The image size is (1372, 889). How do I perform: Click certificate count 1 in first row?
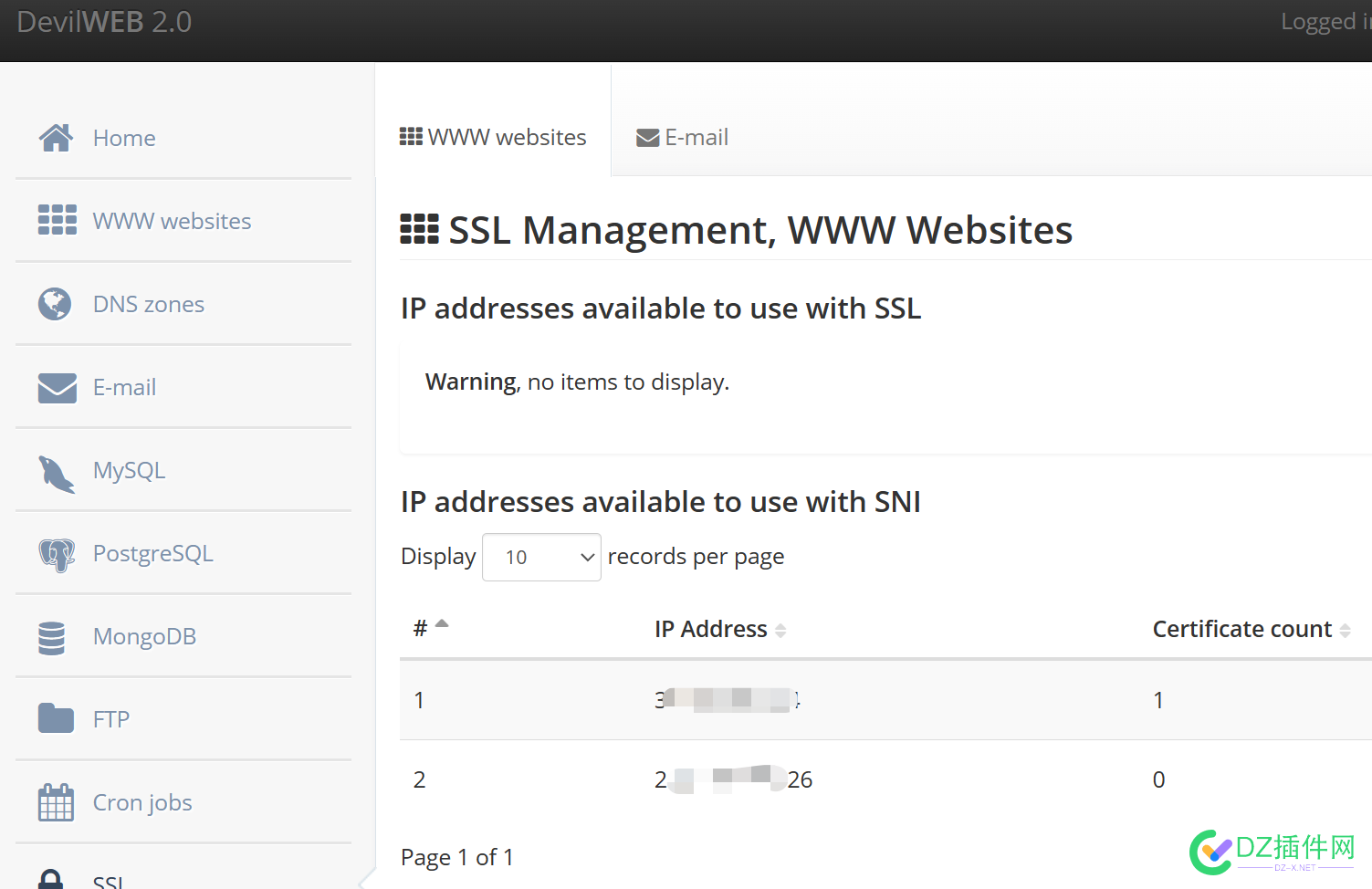[1158, 700]
